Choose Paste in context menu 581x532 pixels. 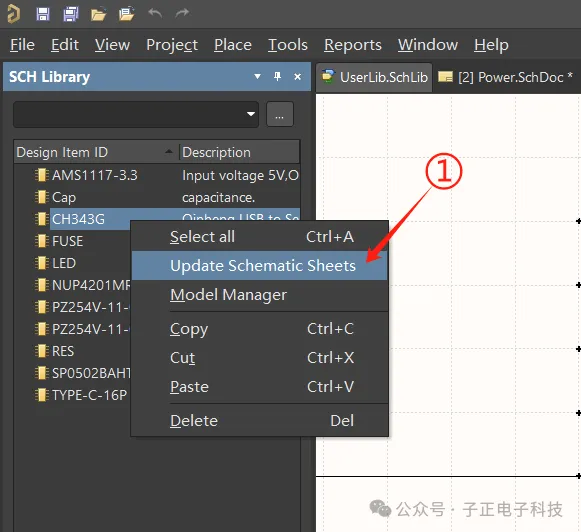click(x=260, y=387)
